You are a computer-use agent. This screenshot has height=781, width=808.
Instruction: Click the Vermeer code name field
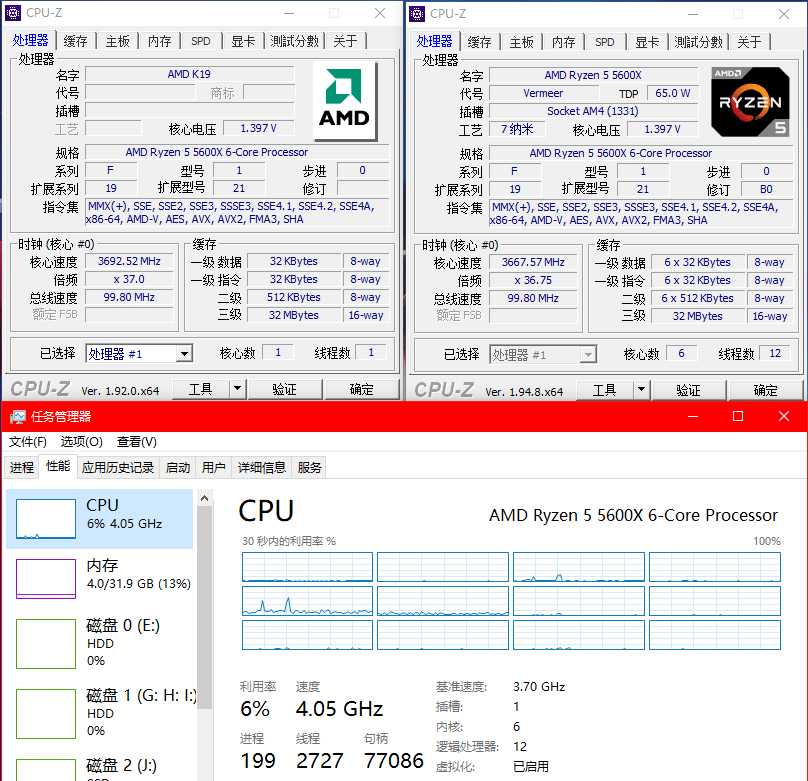pos(543,93)
